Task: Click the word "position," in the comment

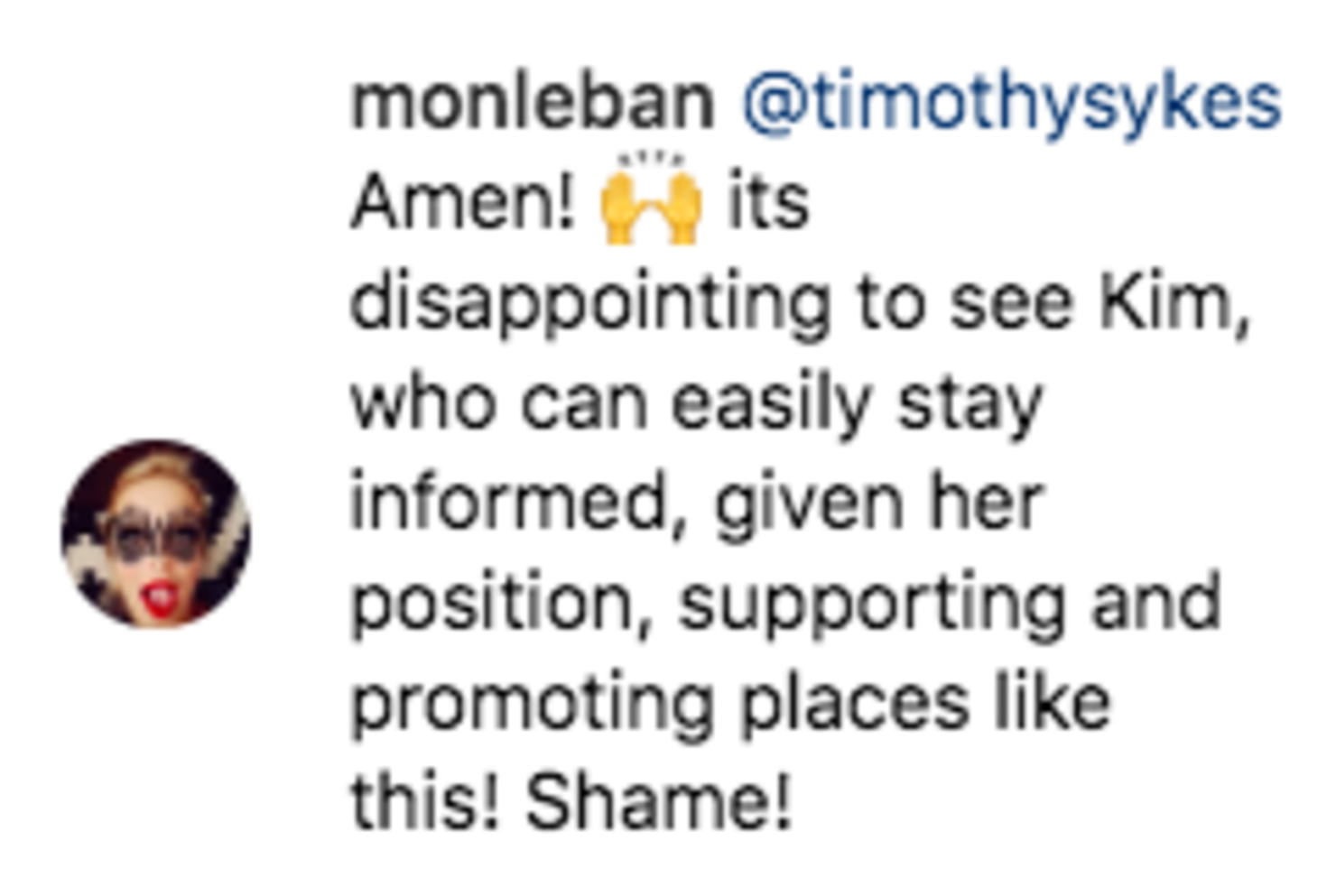Action: tap(502, 605)
